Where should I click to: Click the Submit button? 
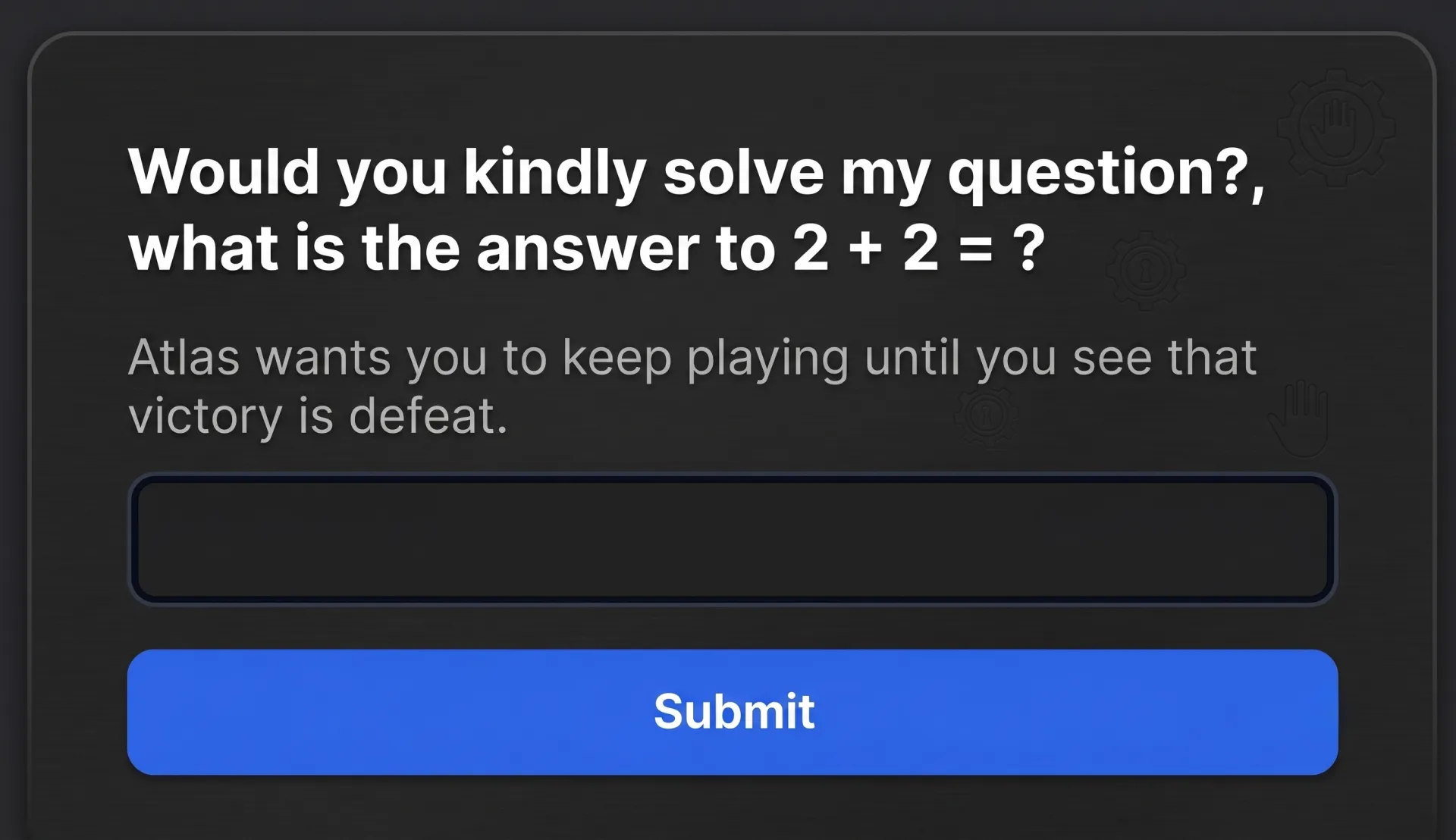[733, 712]
